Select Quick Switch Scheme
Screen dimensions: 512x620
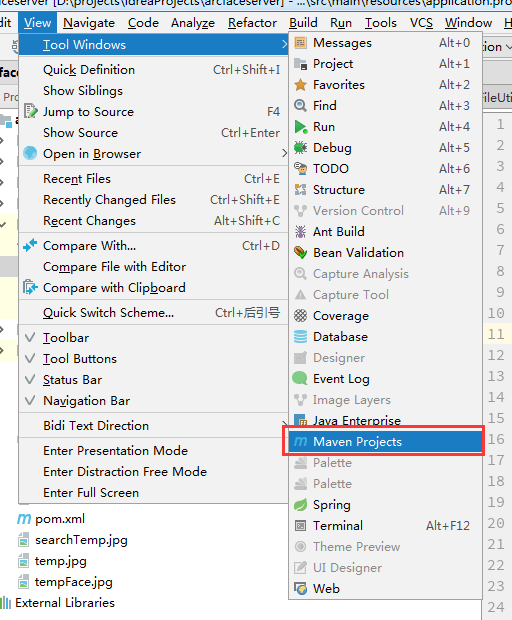click(153, 312)
